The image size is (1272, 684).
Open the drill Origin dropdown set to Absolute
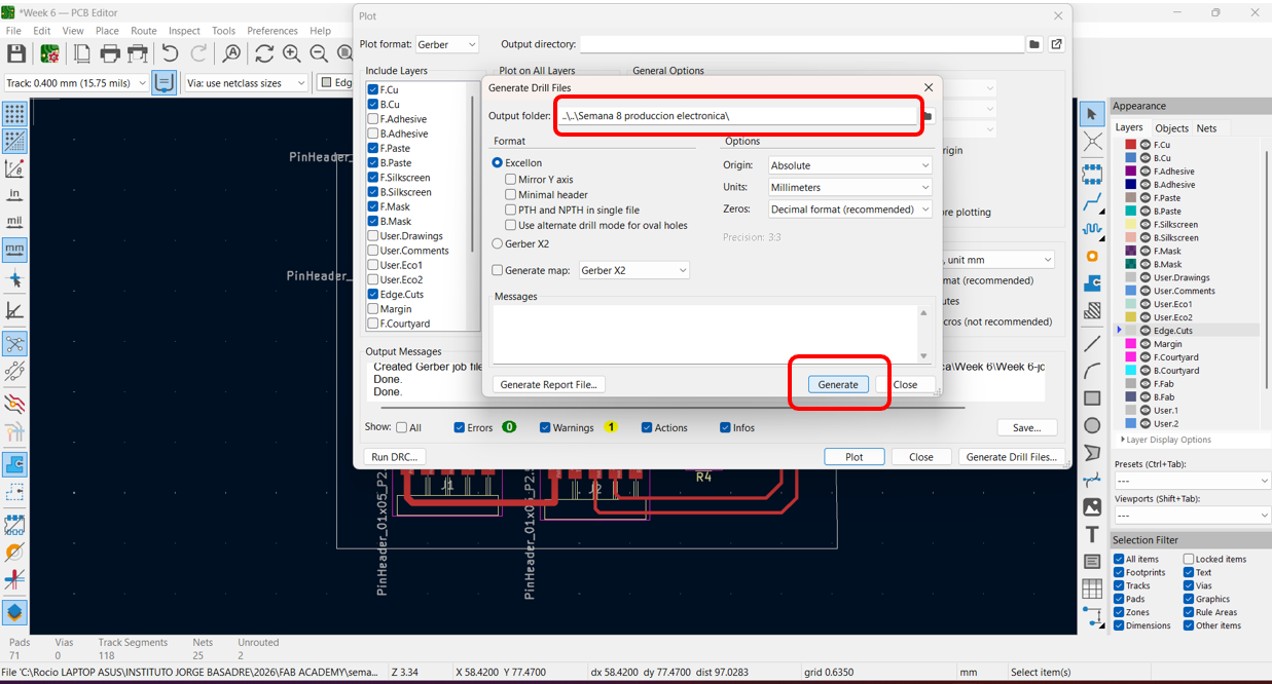click(x=849, y=165)
